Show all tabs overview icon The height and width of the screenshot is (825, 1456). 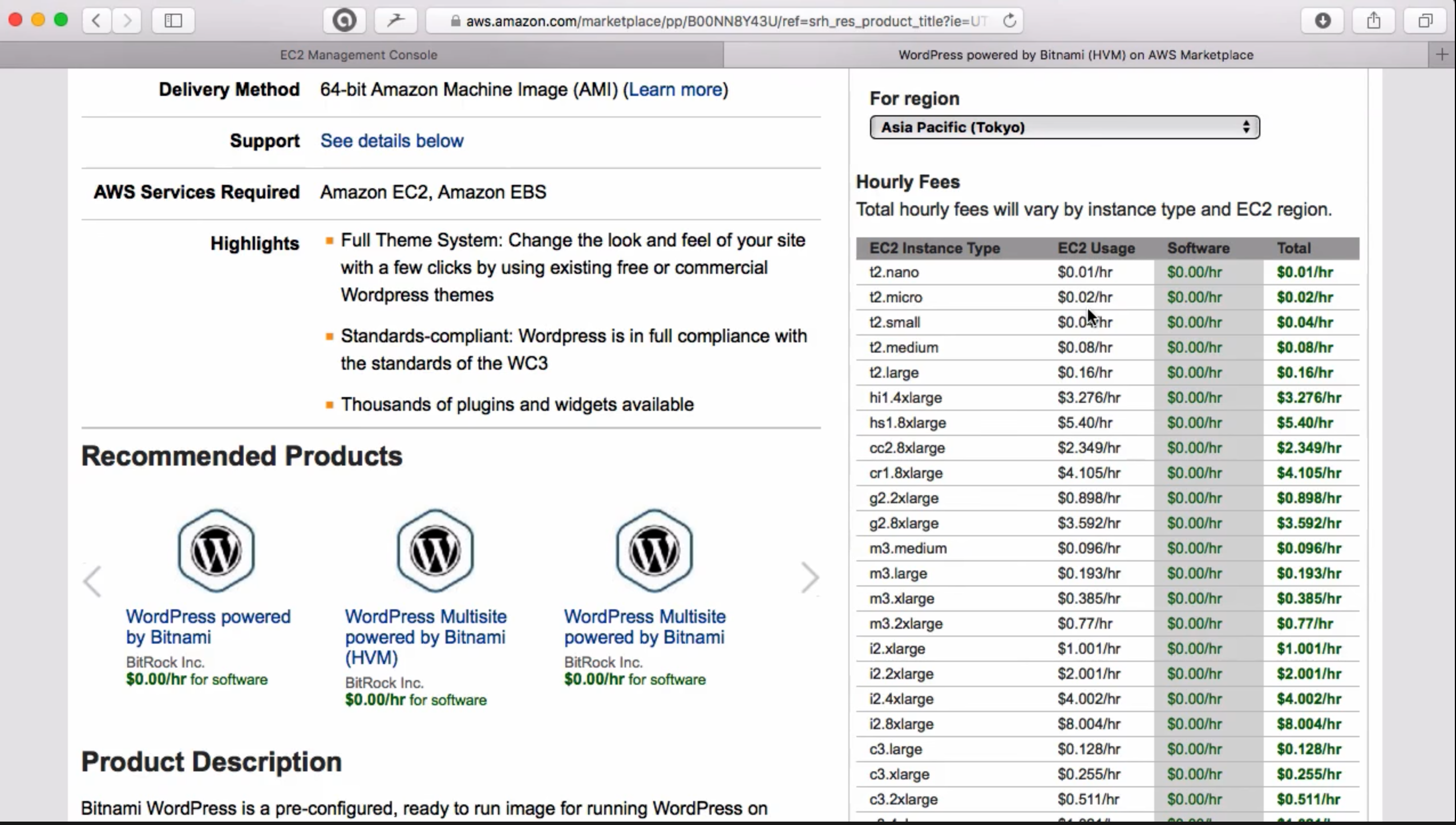point(1425,21)
